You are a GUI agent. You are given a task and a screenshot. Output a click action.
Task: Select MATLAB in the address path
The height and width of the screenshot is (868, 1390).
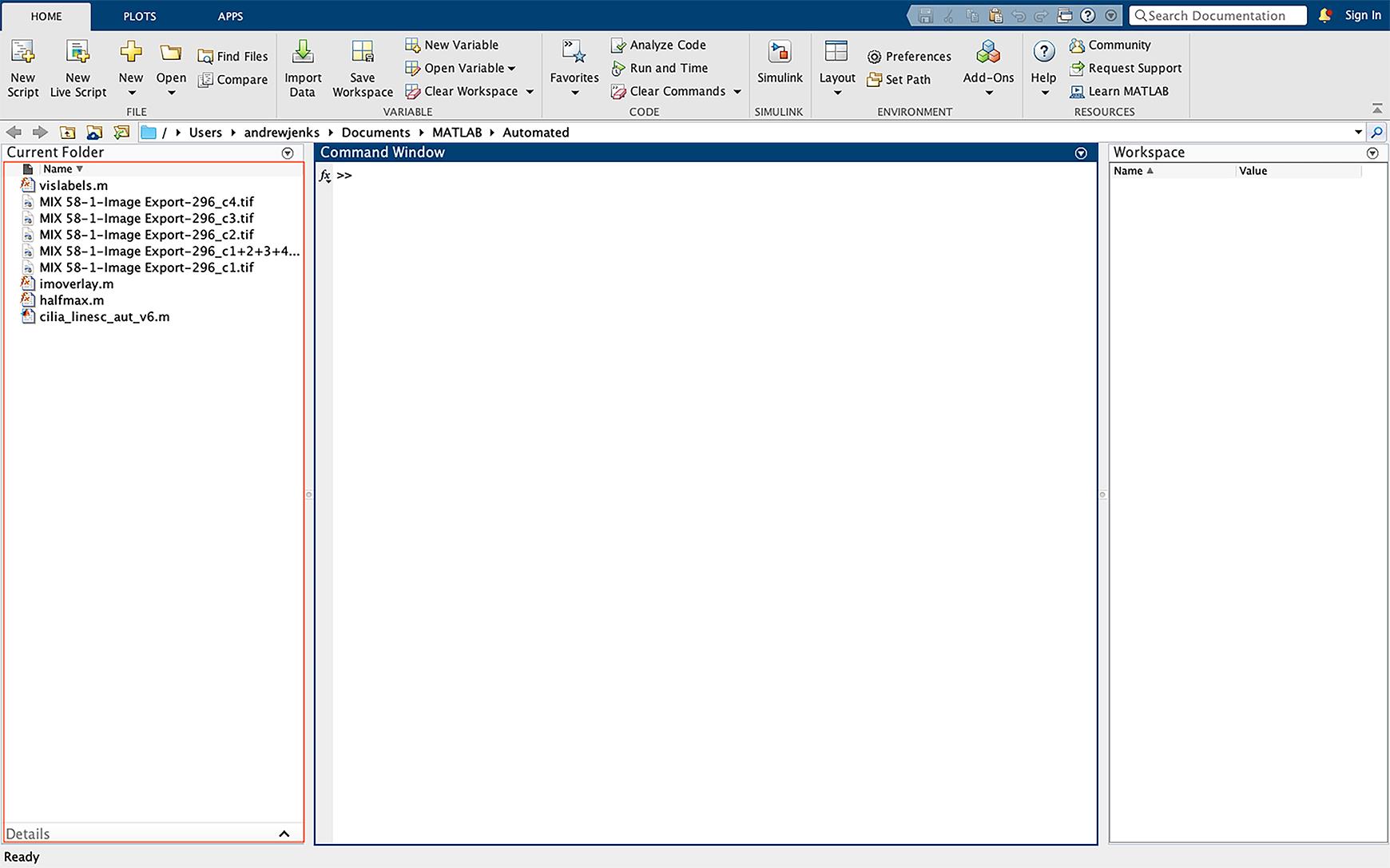click(457, 133)
